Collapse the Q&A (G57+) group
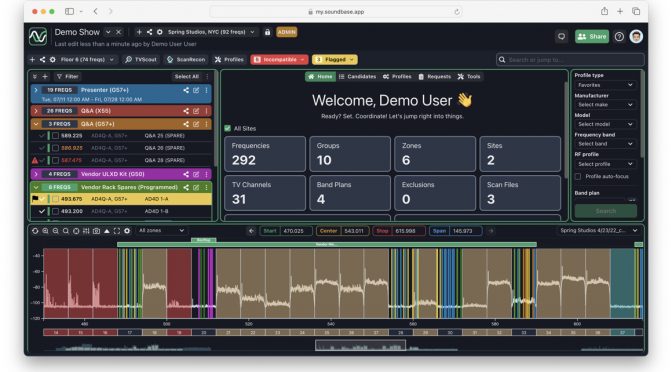This screenshot has width=672, height=372. [x=36, y=124]
